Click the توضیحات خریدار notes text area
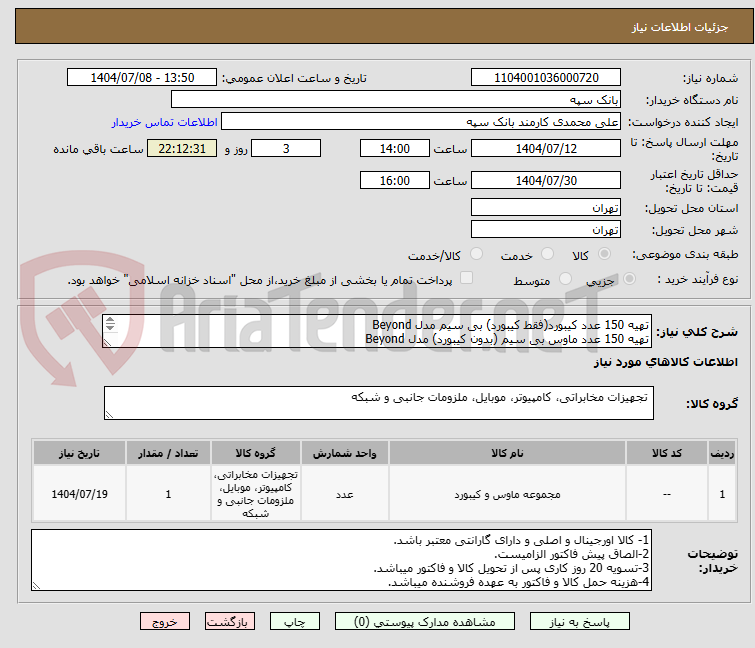Viewport: 755px width, 648px height. tap(341, 560)
